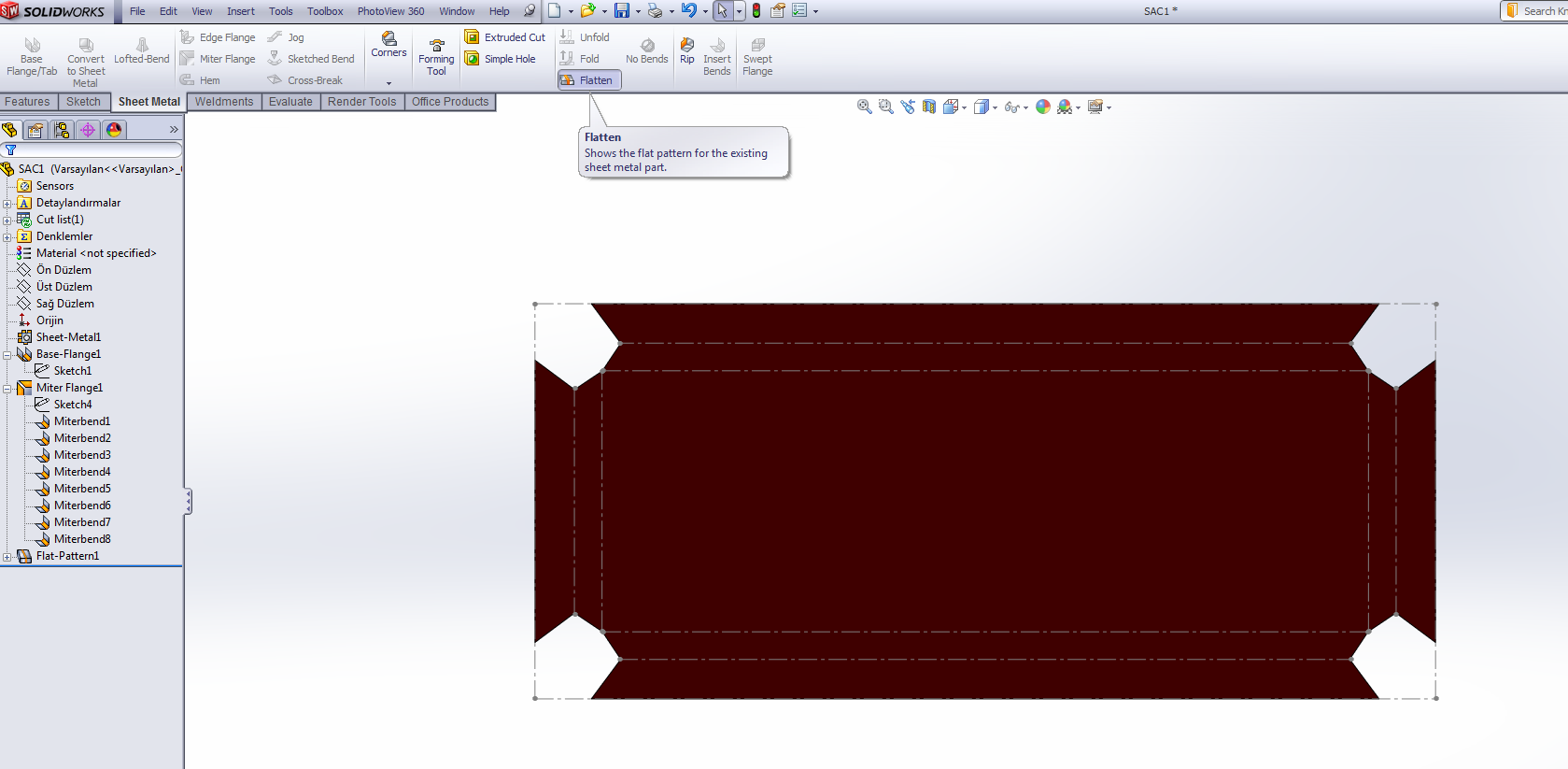The width and height of the screenshot is (1568, 769).
Task: Switch to the Sketch tab
Action: coord(83,102)
